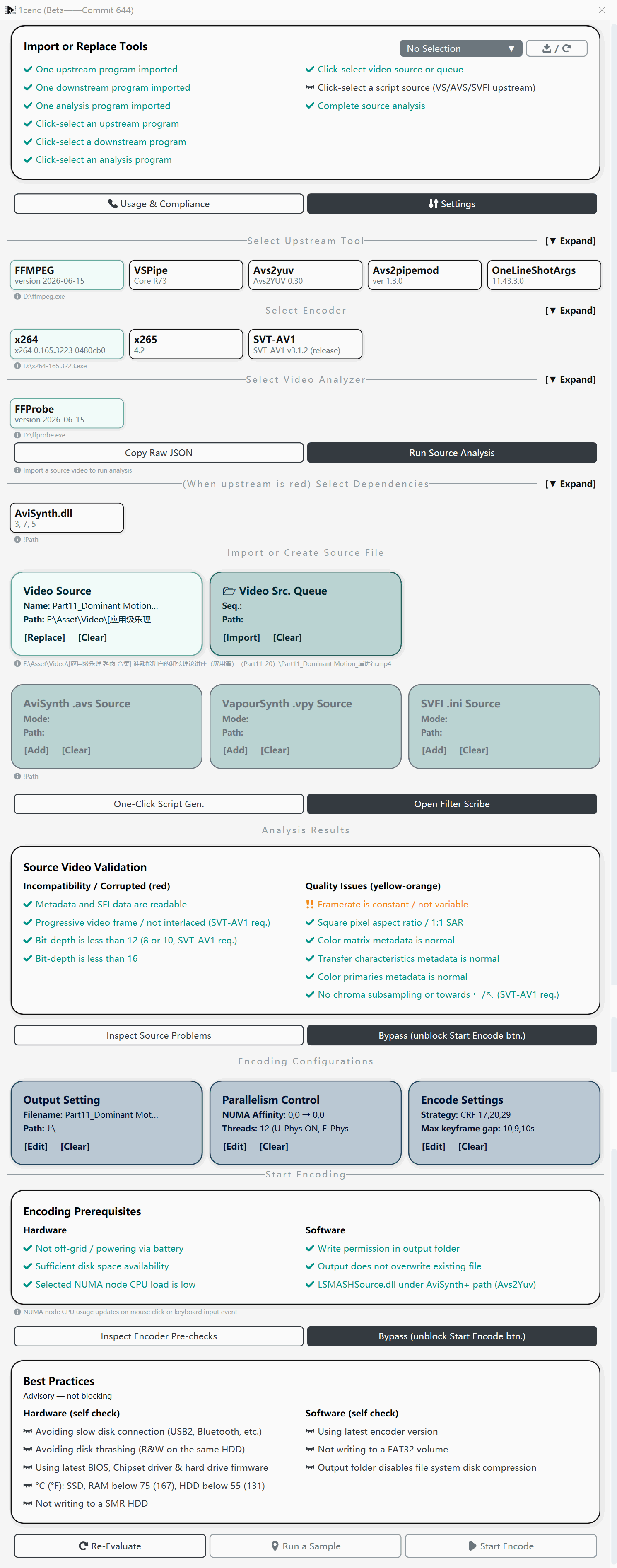
Task: Click the handshake icon beside Using latest encoder version
Action: pos(310,1432)
